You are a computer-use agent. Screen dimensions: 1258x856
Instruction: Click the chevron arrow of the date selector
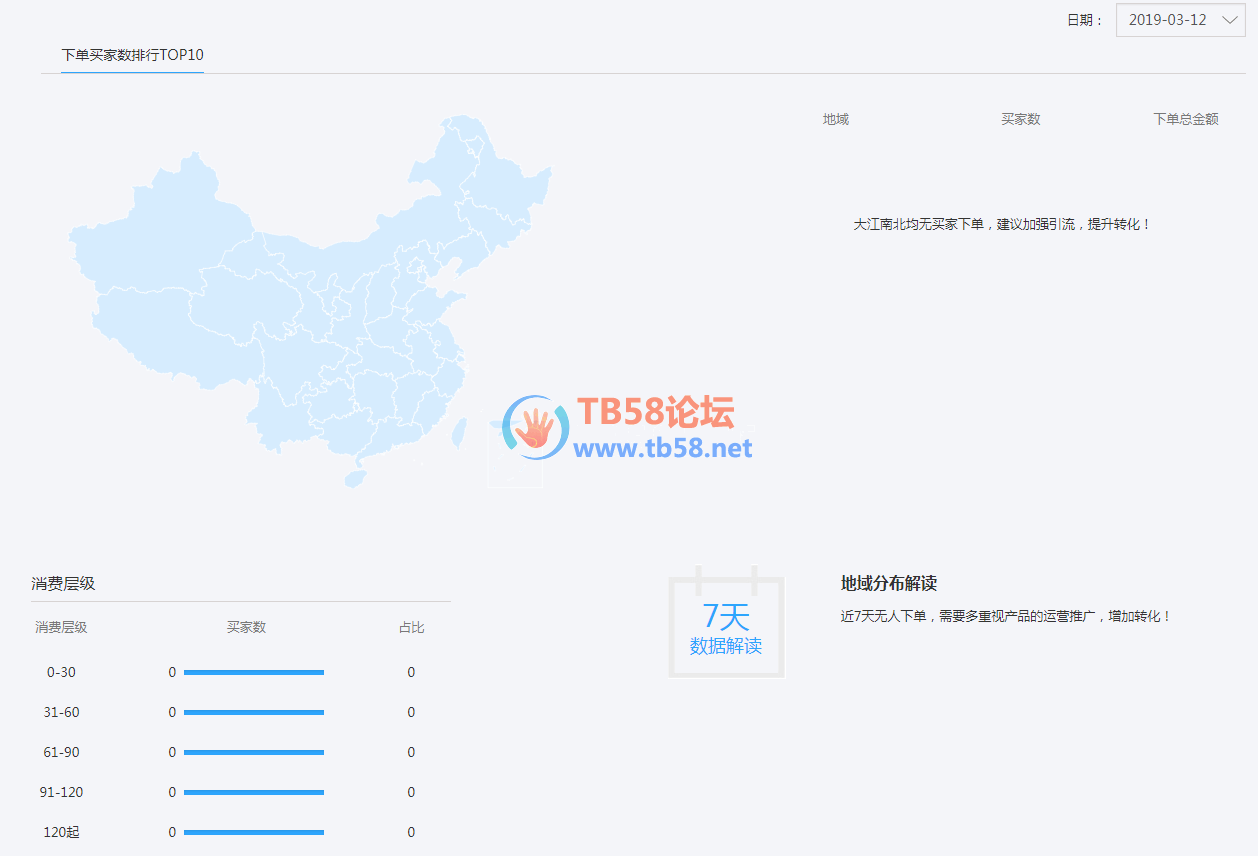tap(1230, 20)
